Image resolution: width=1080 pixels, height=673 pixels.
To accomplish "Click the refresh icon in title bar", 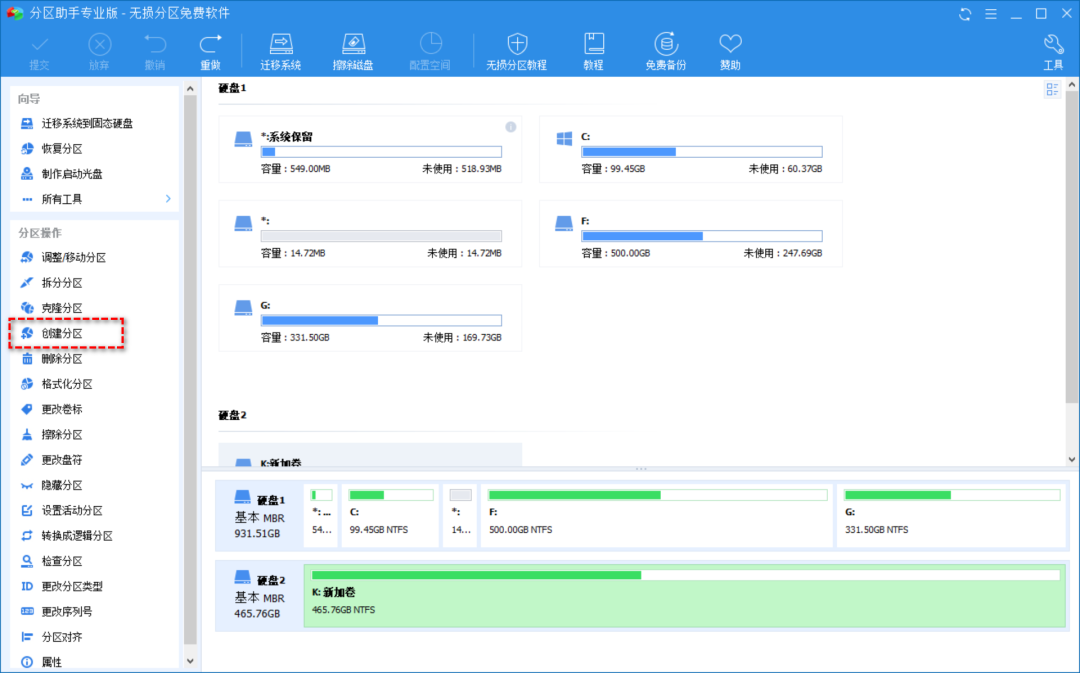I will coord(965,14).
